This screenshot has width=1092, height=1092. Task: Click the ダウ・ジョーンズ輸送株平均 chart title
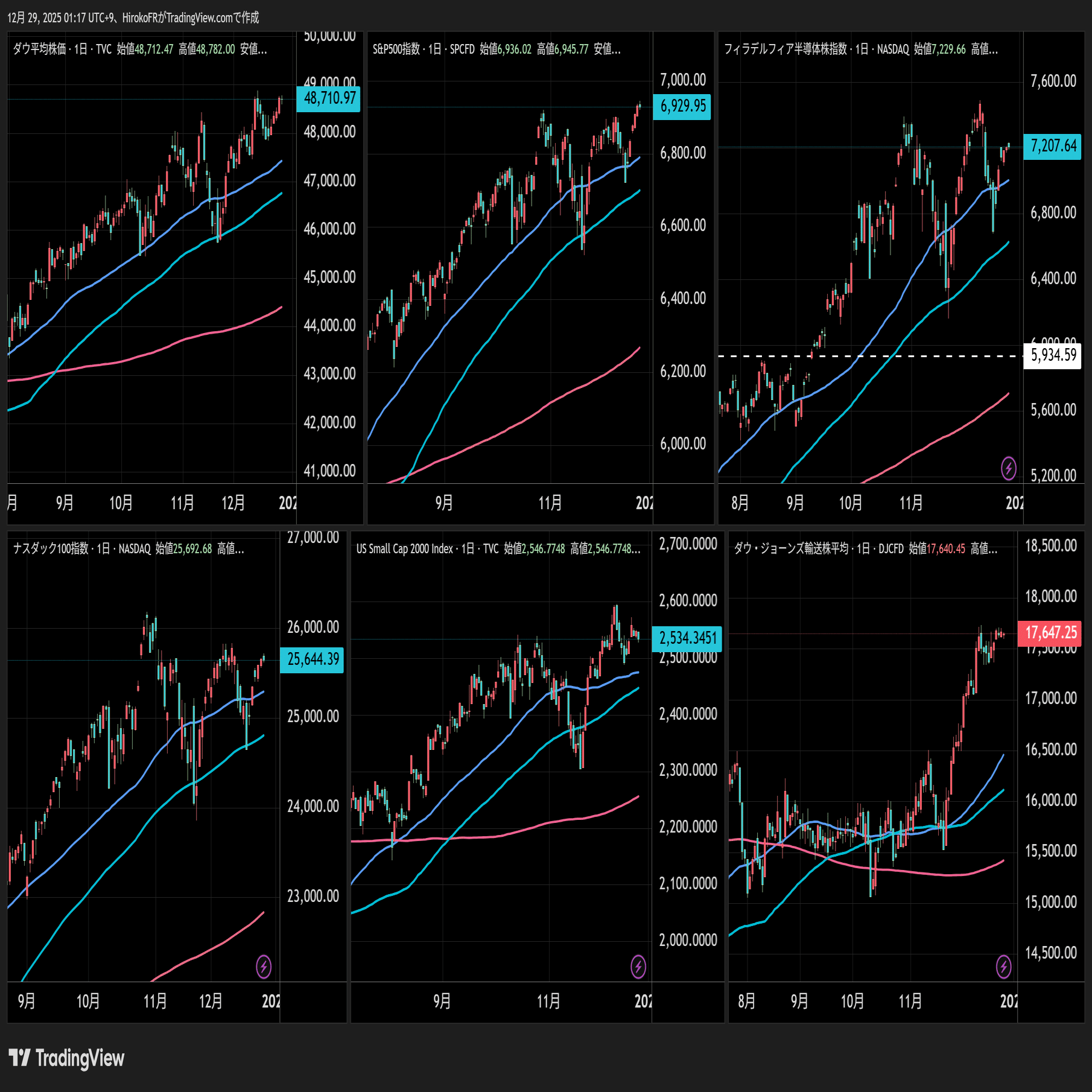tap(791, 548)
